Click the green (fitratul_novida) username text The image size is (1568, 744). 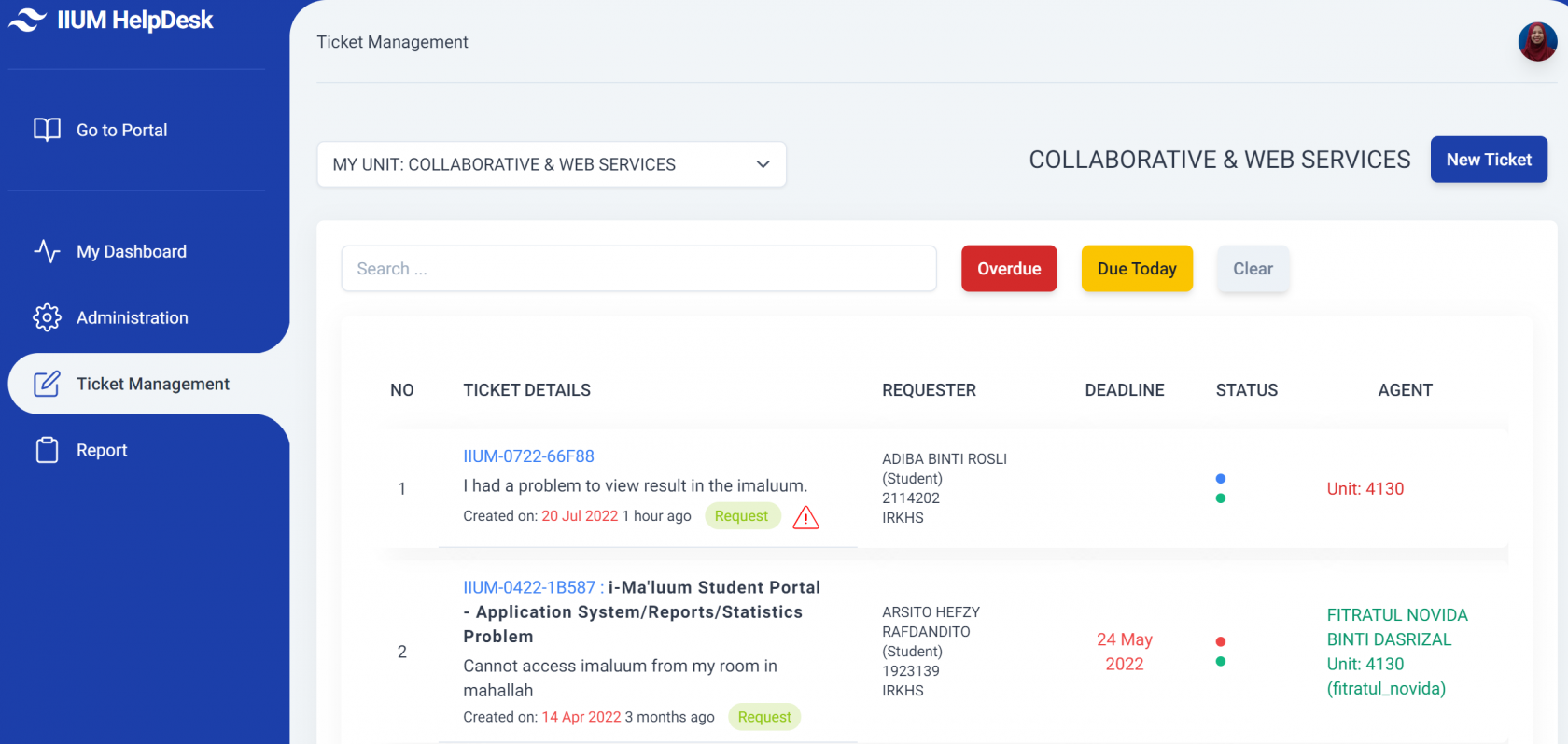(1386, 688)
